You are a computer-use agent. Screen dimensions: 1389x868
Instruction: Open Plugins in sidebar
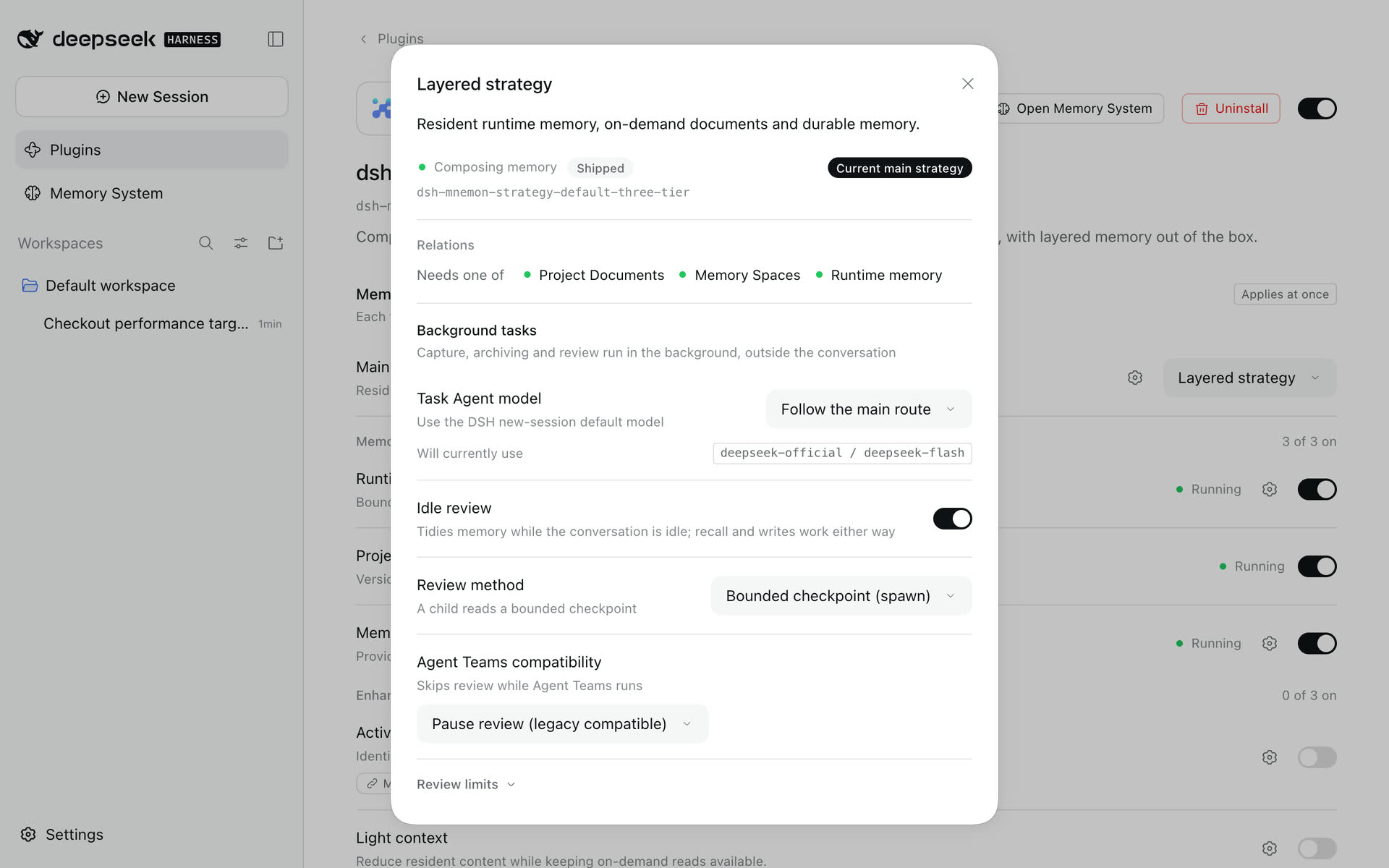point(152,150)
